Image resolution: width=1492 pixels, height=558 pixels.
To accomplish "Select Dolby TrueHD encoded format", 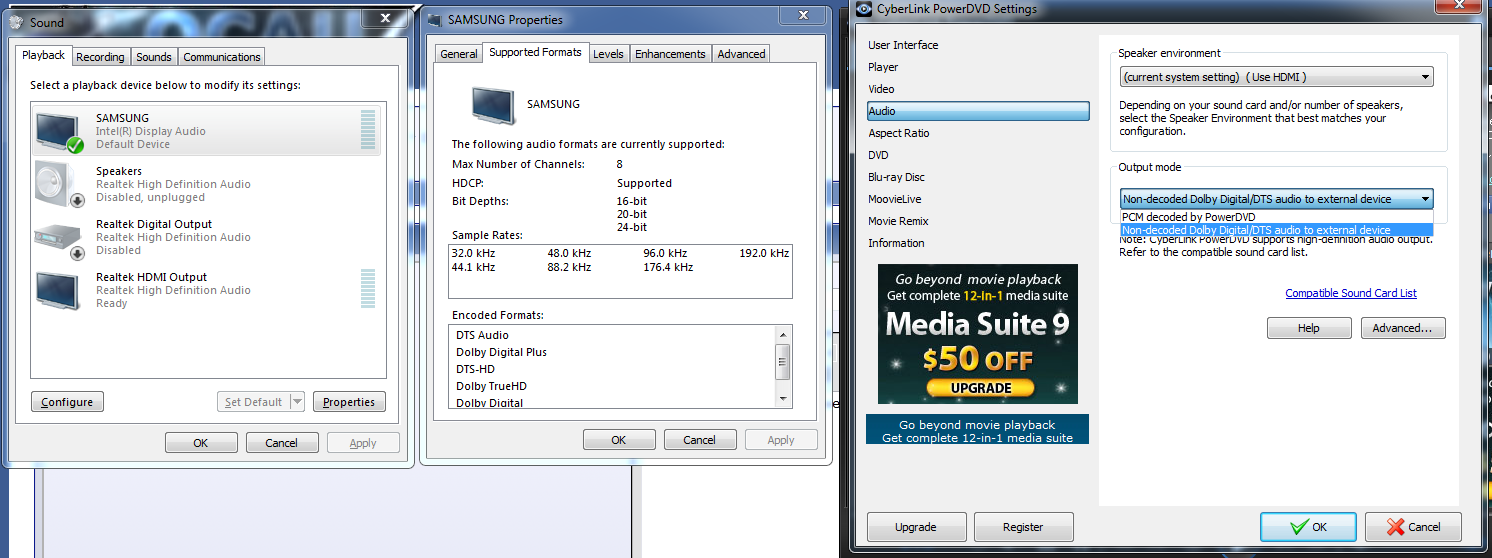I will coord(491,386).
